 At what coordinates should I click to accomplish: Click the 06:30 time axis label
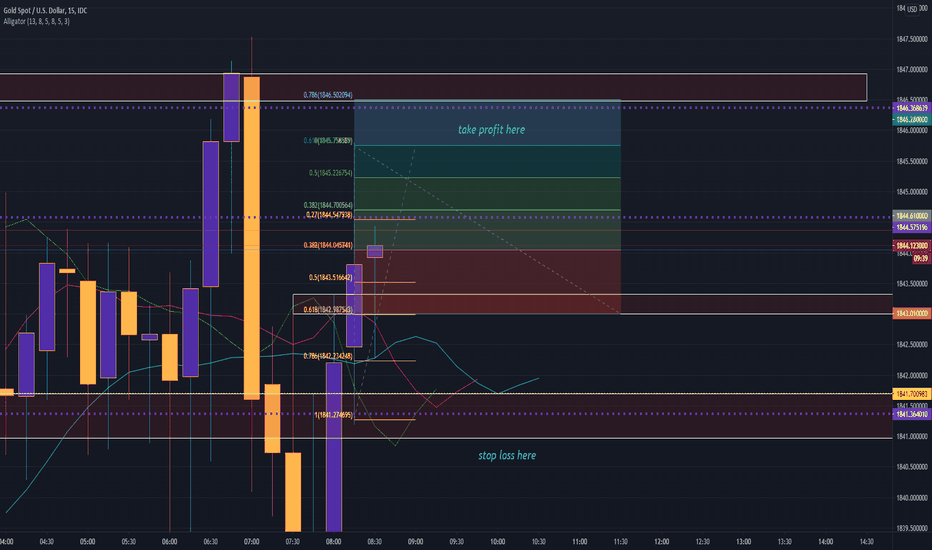[210, 542]
